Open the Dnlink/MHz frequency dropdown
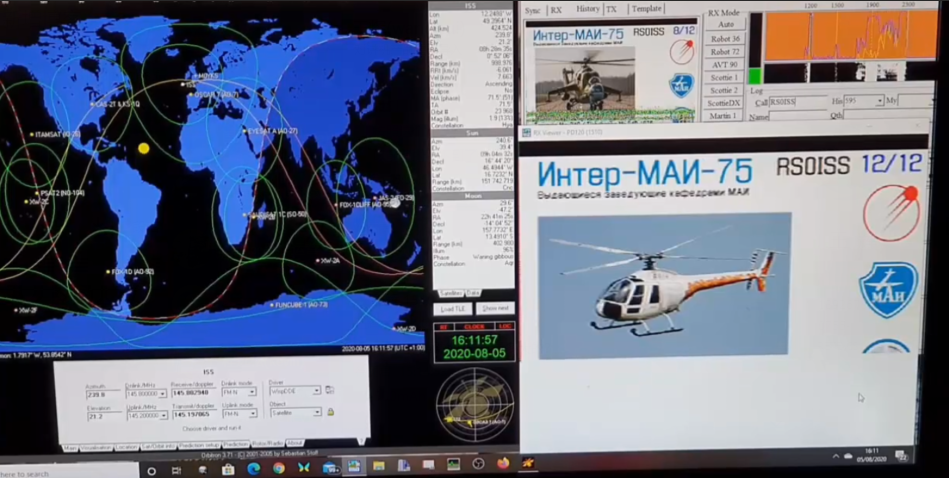Screen dimensions: 949x478 pyautogui.click(x=162, y=394)
